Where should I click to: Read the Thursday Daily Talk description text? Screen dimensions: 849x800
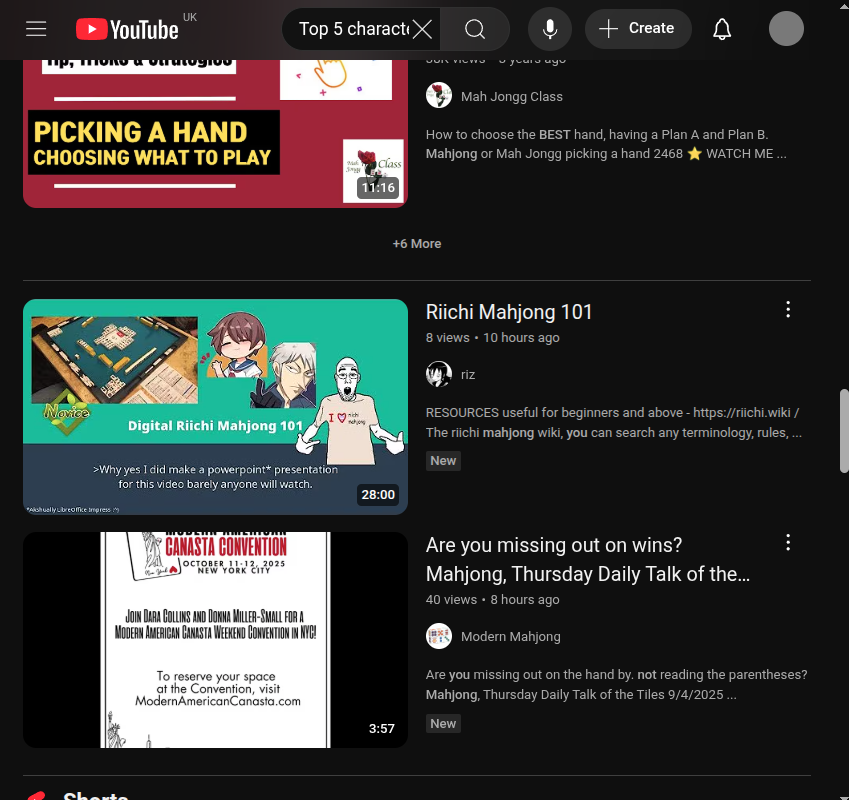[x=616, y=685]
